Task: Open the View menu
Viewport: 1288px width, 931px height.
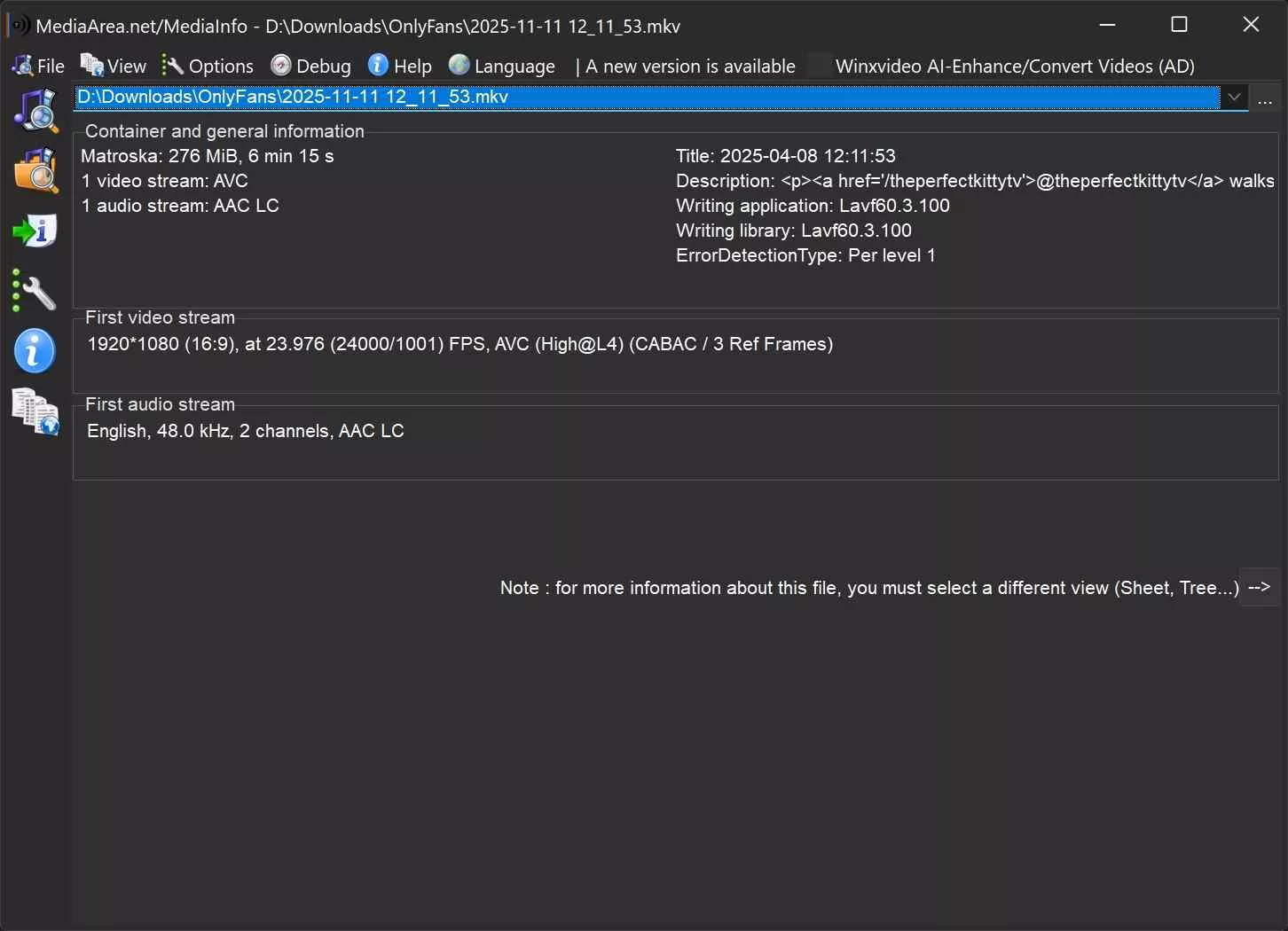Action: [114, 66]
